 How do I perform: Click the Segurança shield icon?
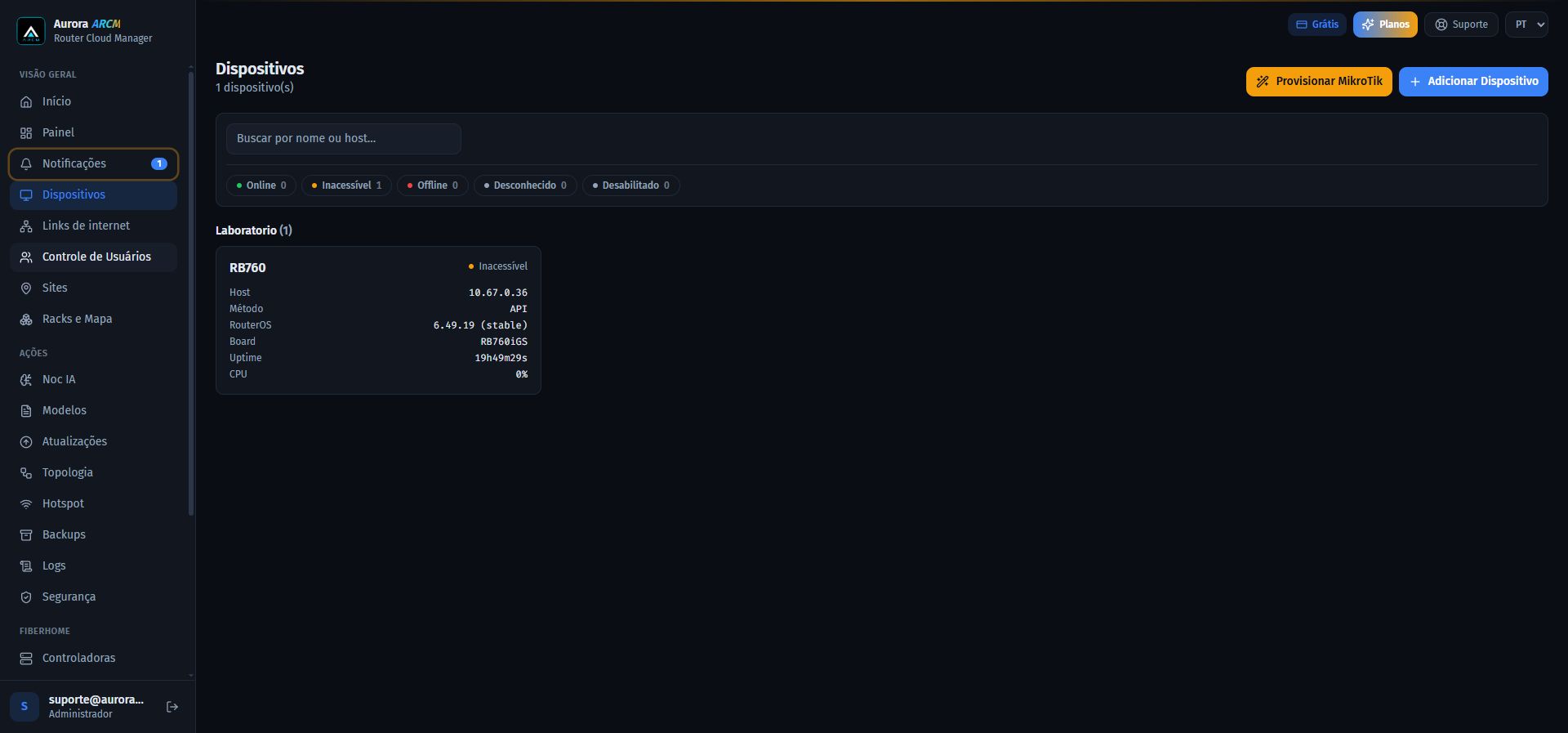[x=26, y=597]
